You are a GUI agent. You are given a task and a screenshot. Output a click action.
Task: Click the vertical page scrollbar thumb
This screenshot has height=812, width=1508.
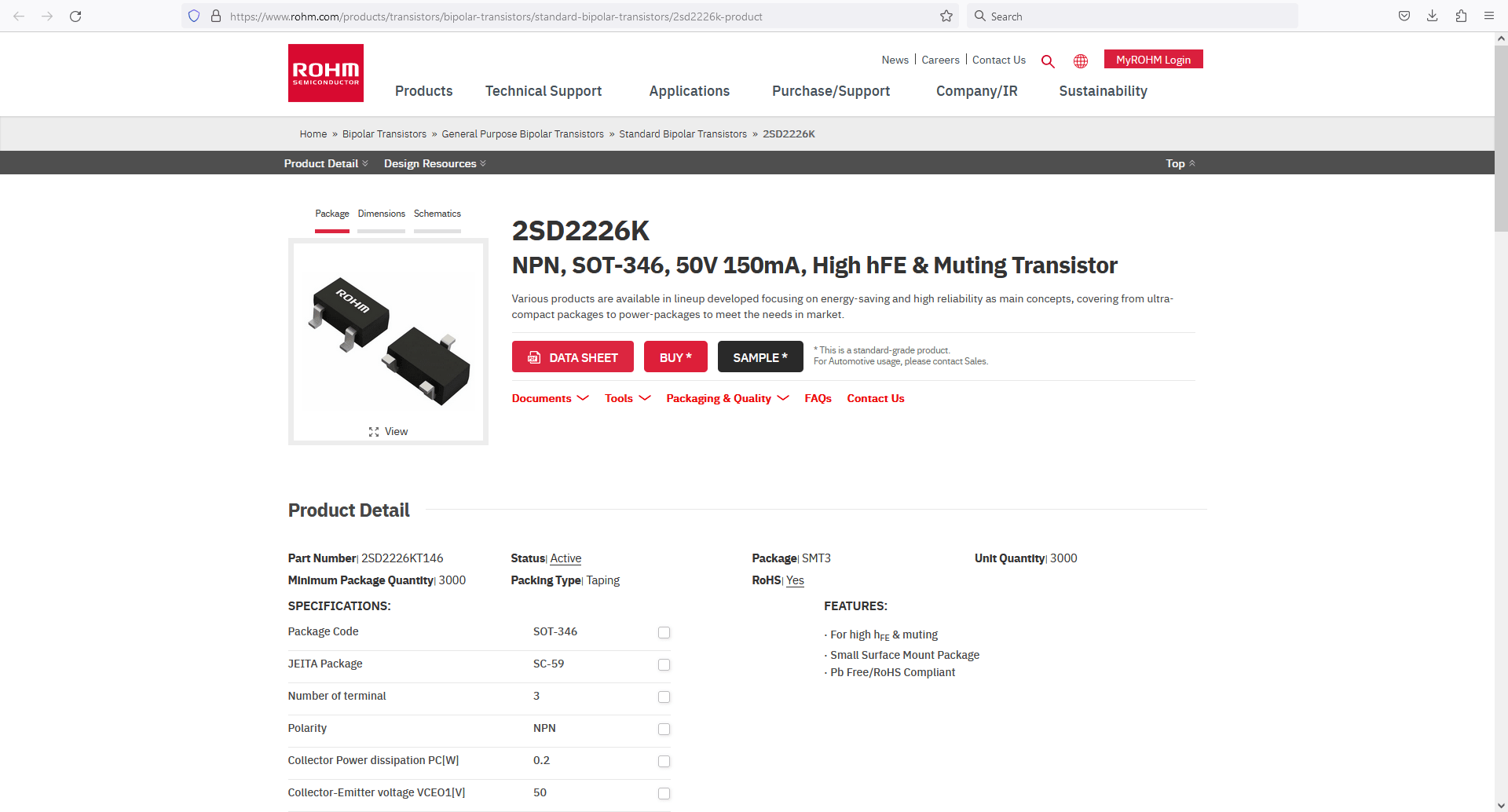coord(1501,137)
